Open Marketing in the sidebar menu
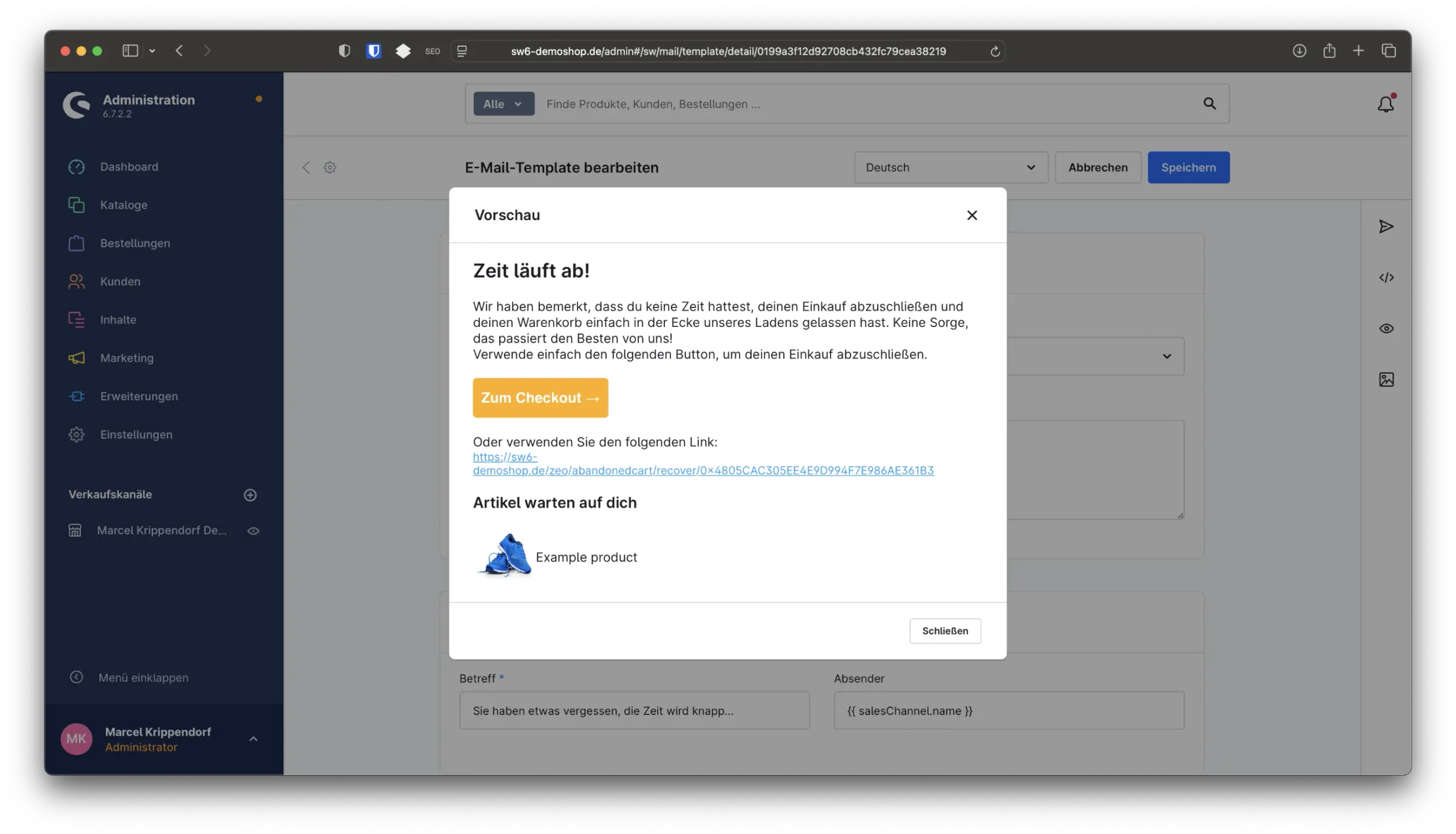This screenshot has height=834, width=1456. click(x=127, y=358)
